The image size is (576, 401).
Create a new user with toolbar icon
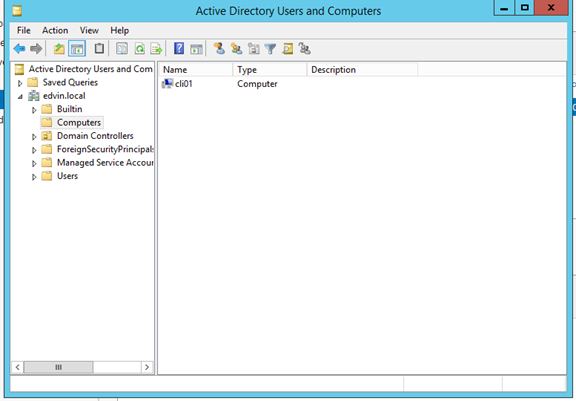219,48
